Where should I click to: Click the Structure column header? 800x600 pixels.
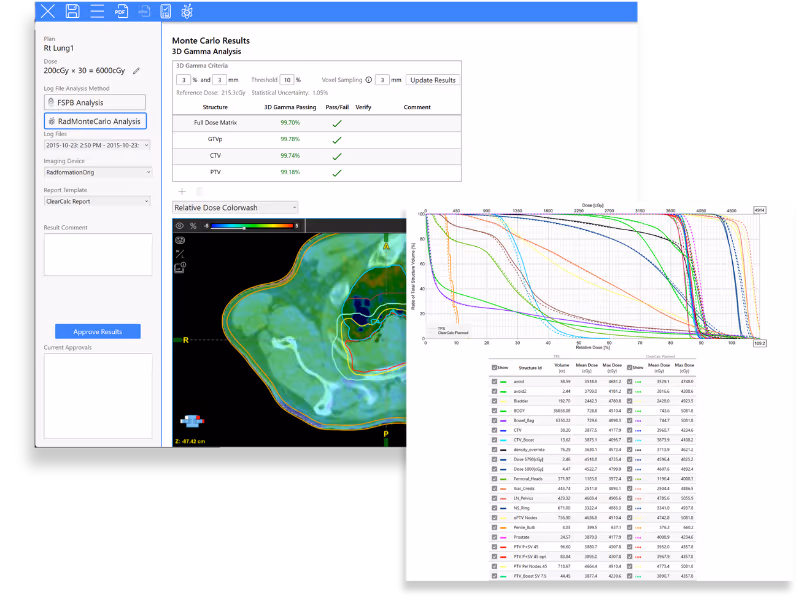[x=215, y=107]
